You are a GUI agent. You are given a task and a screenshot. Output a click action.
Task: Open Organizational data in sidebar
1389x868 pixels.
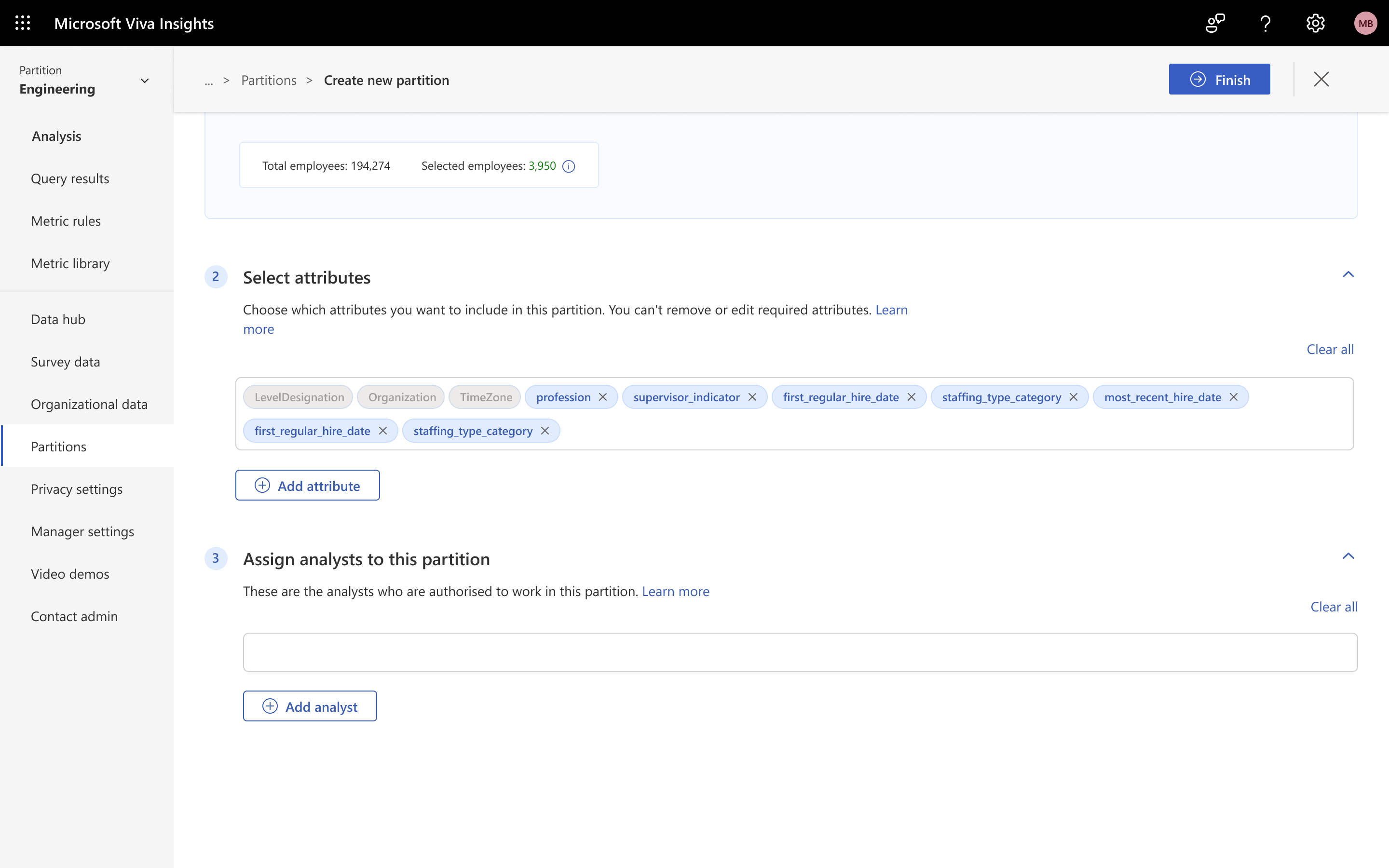[89, 404]
